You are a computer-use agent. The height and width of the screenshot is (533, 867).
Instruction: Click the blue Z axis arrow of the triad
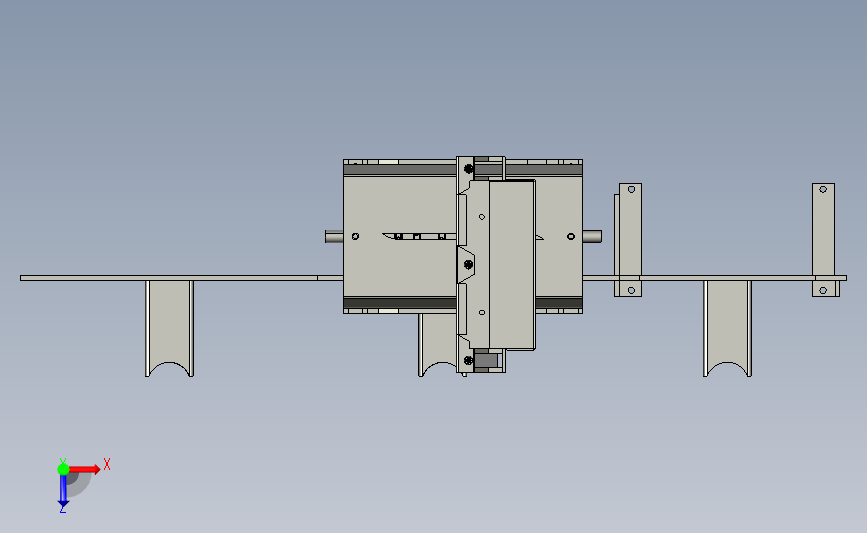pos(63,491)
